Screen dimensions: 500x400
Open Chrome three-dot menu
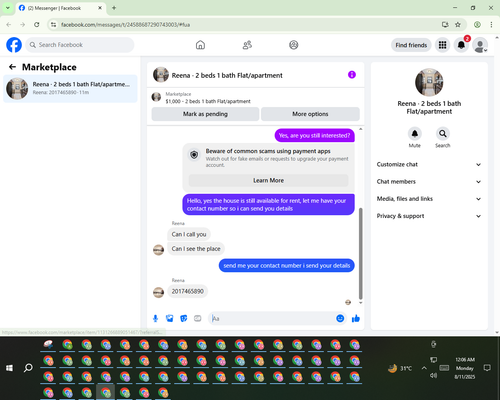point(491,25)
